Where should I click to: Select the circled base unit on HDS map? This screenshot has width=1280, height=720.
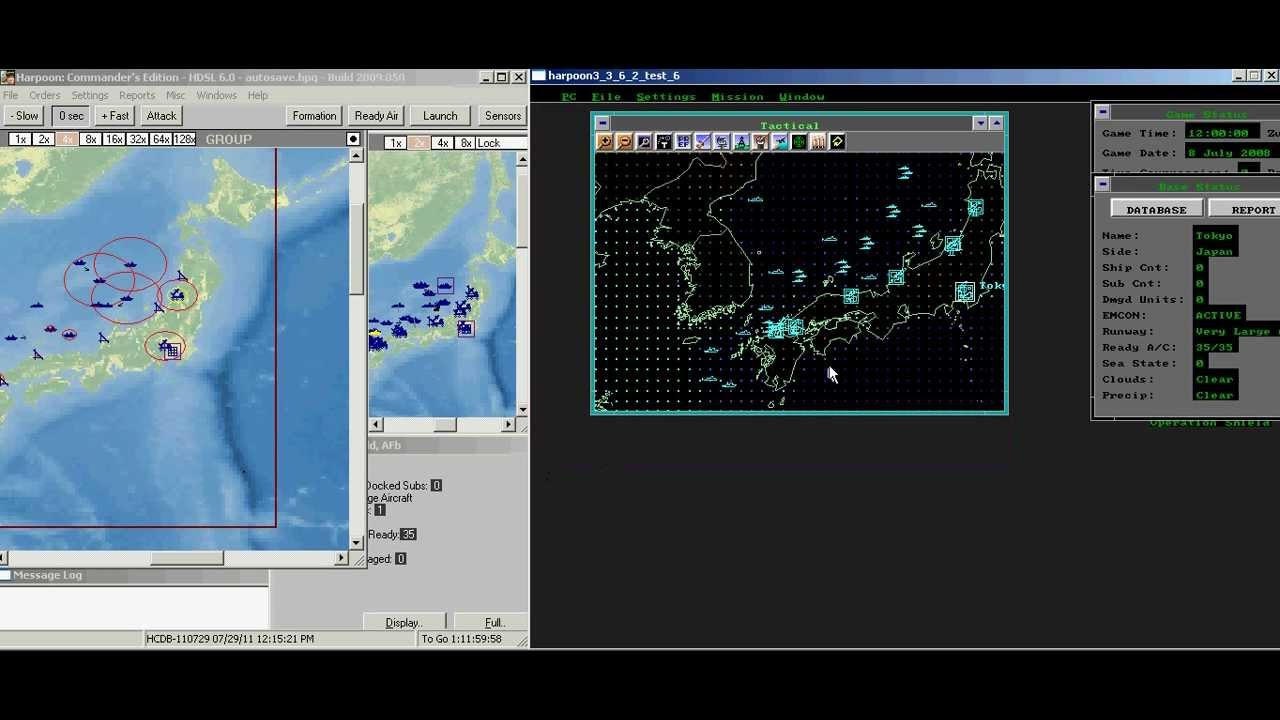[x=172, y=350]
